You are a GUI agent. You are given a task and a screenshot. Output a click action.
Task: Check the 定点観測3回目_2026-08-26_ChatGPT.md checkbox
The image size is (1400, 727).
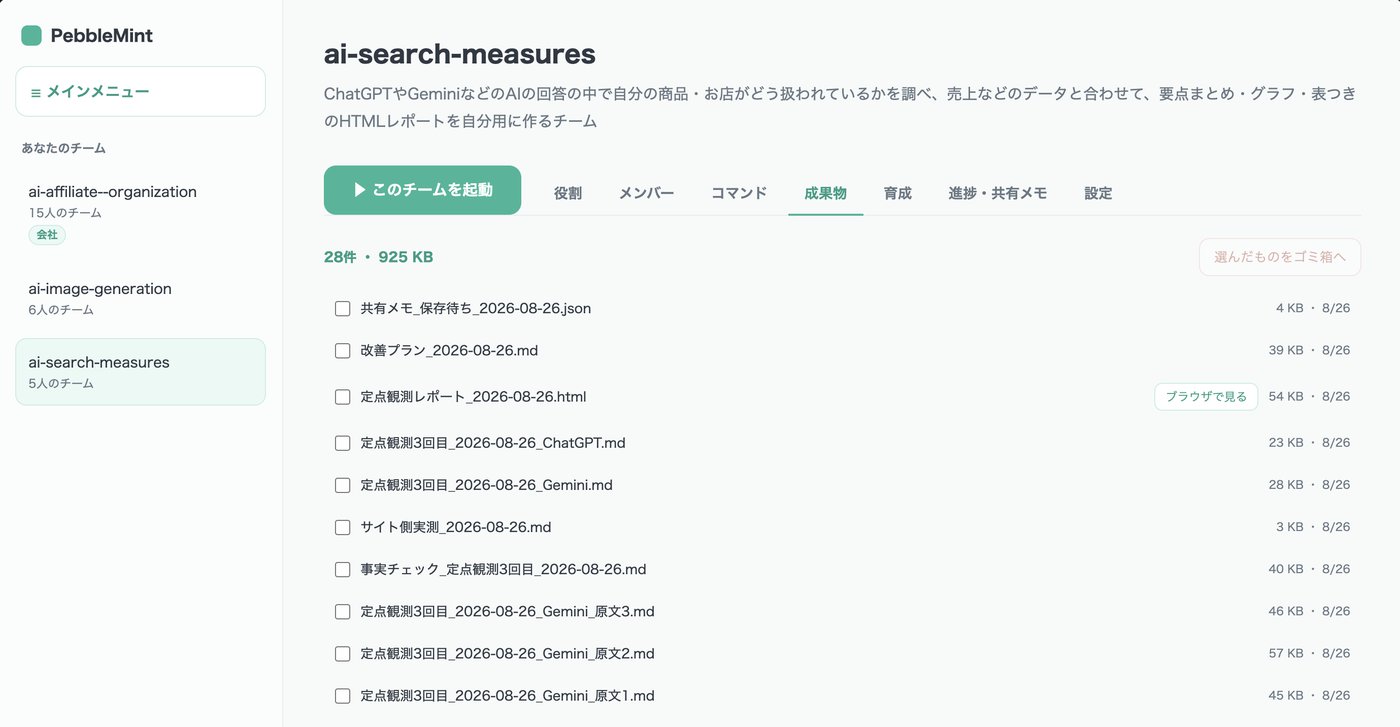pyautogui.click(x=342, y=443)
